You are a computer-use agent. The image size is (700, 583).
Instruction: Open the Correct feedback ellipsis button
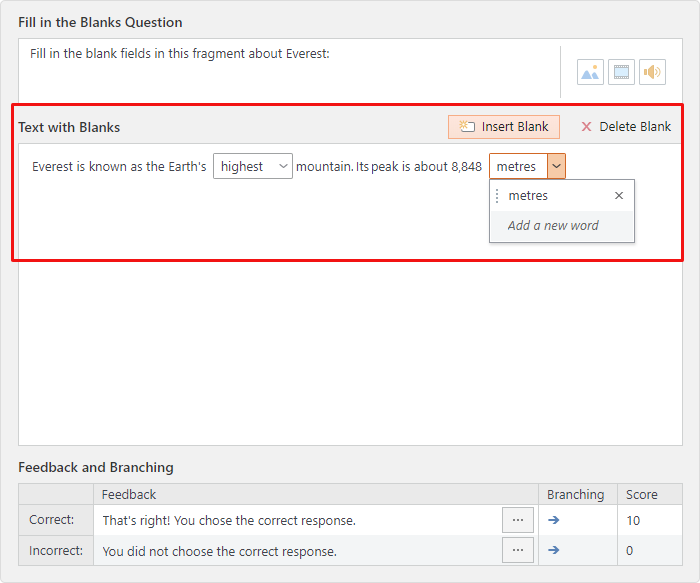517,520
